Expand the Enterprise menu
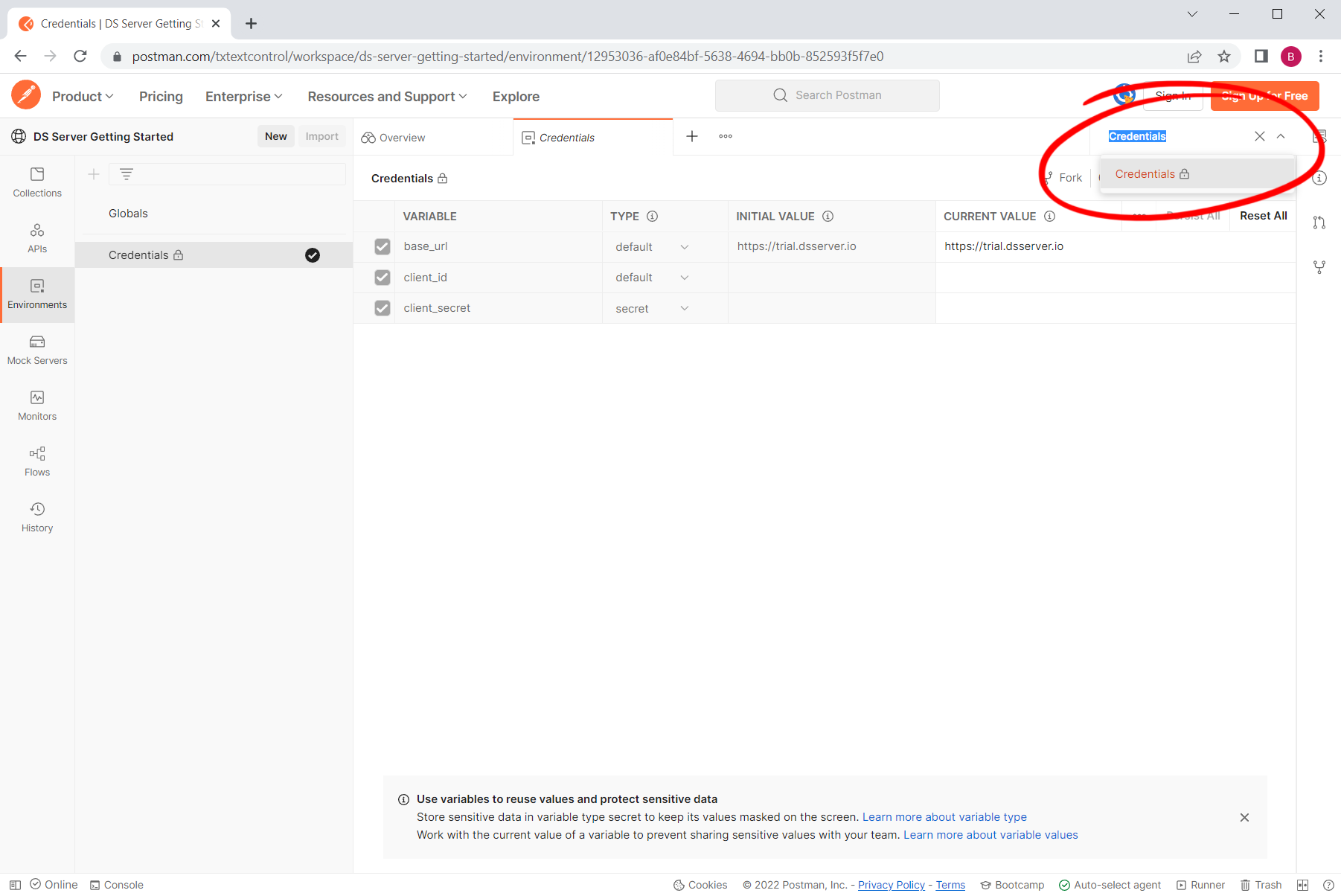1341x896 pixels. pyautogui.click(x=244, y=97)
